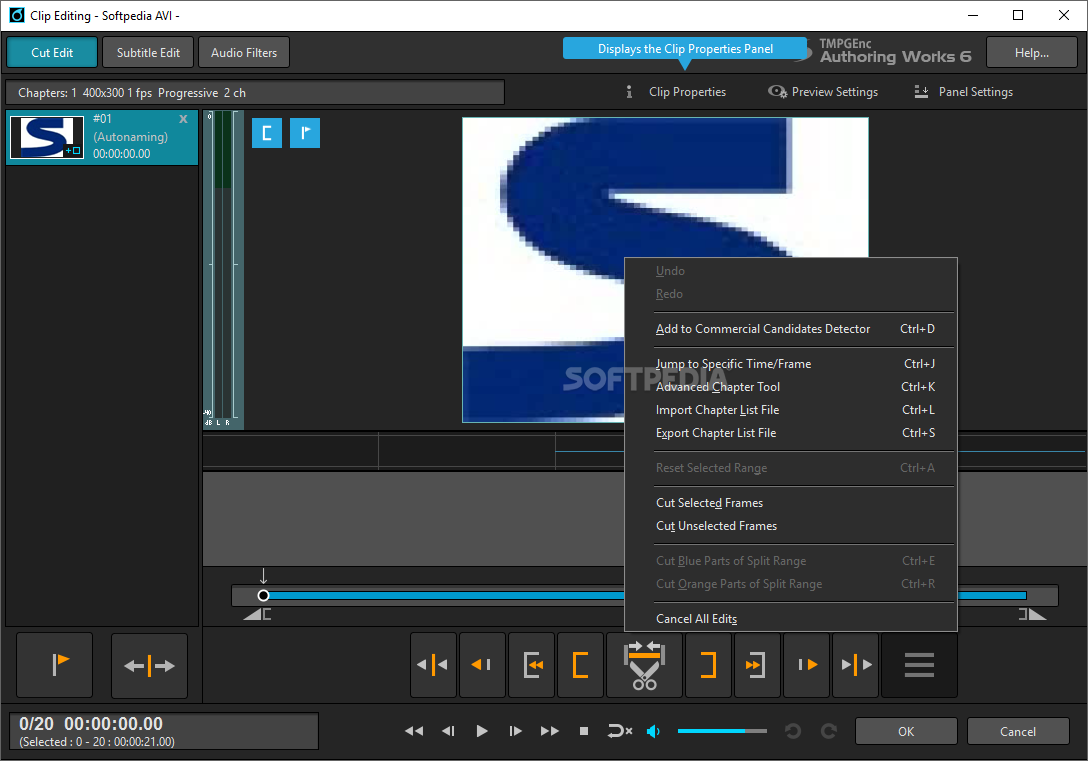Adjust the volume slider
Viewport: 1088px width, 761px height.
722,731
